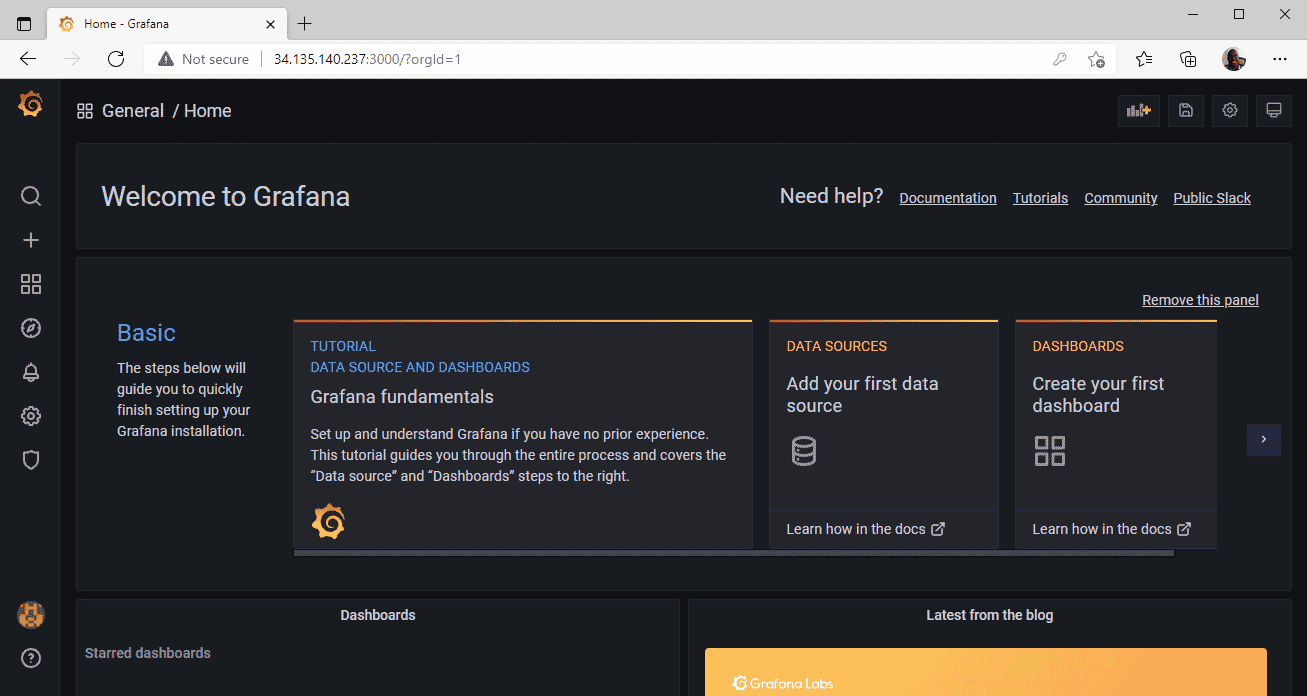Click the Save dashboard floppy icon
1307x696 pixels.
coord(1186,111)
